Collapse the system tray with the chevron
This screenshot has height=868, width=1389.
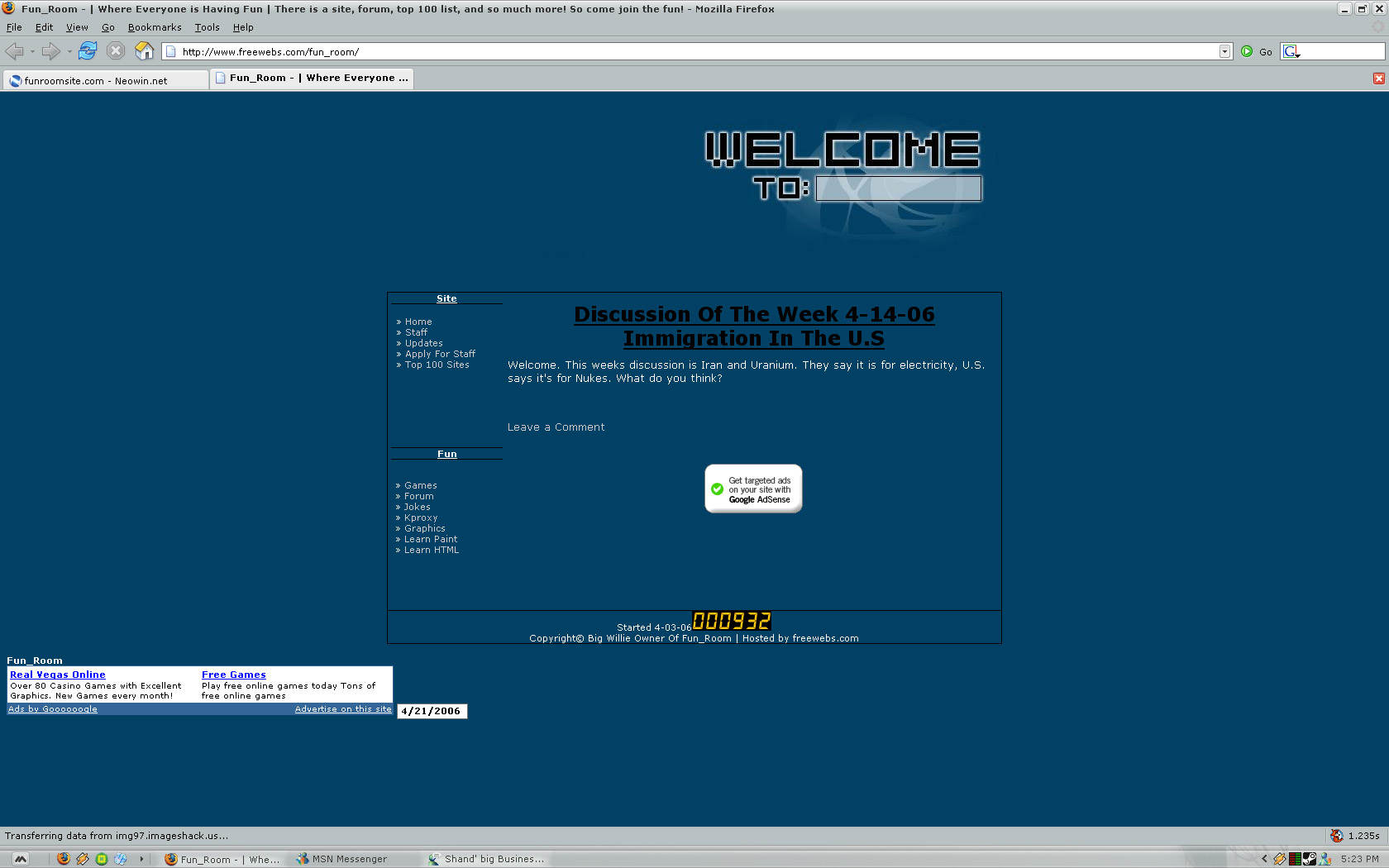[1265, 860]
